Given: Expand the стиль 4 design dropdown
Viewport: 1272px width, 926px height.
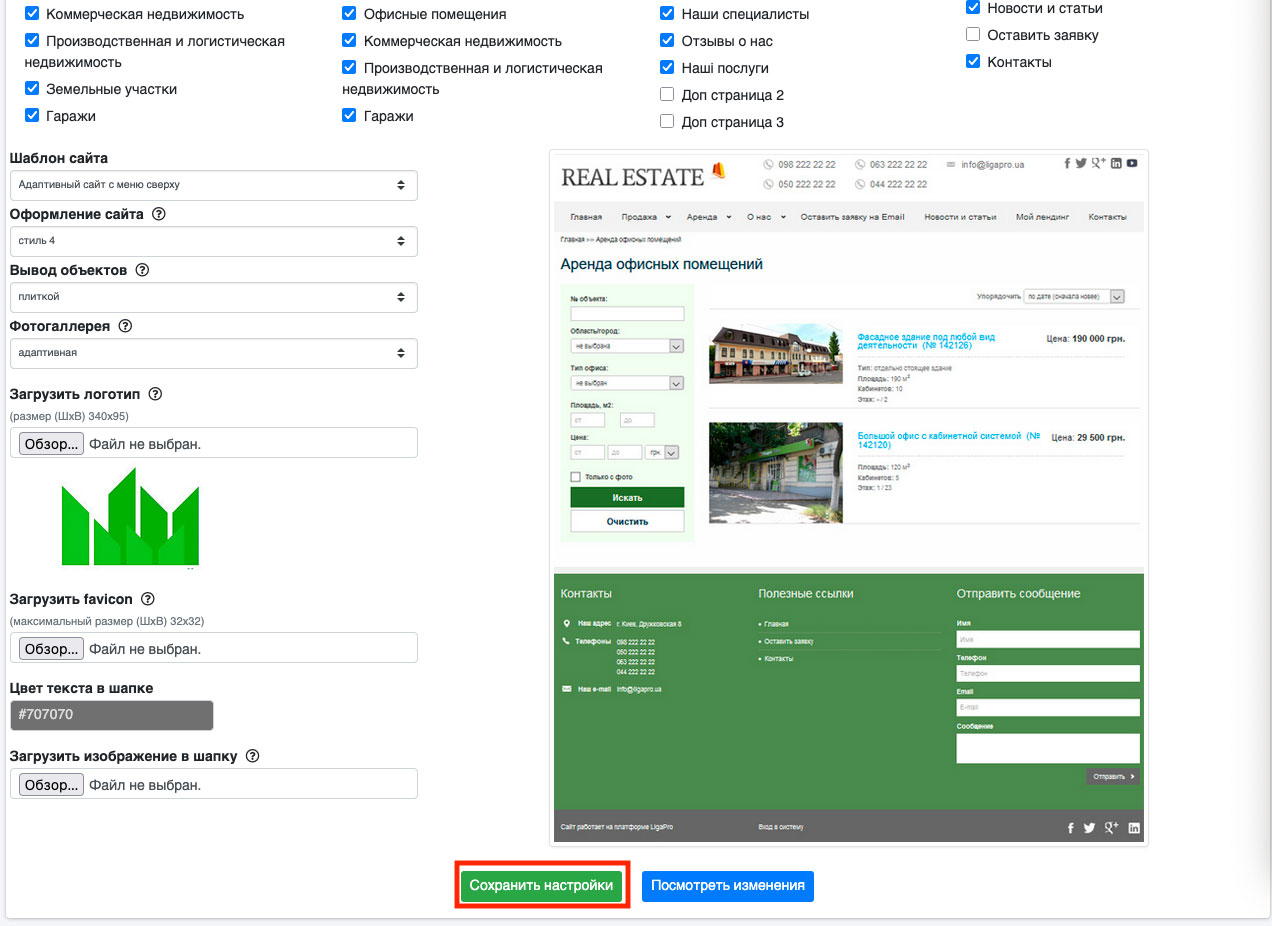Looking at the screenshot, I should pyautogui.click(x=213, y=241).
